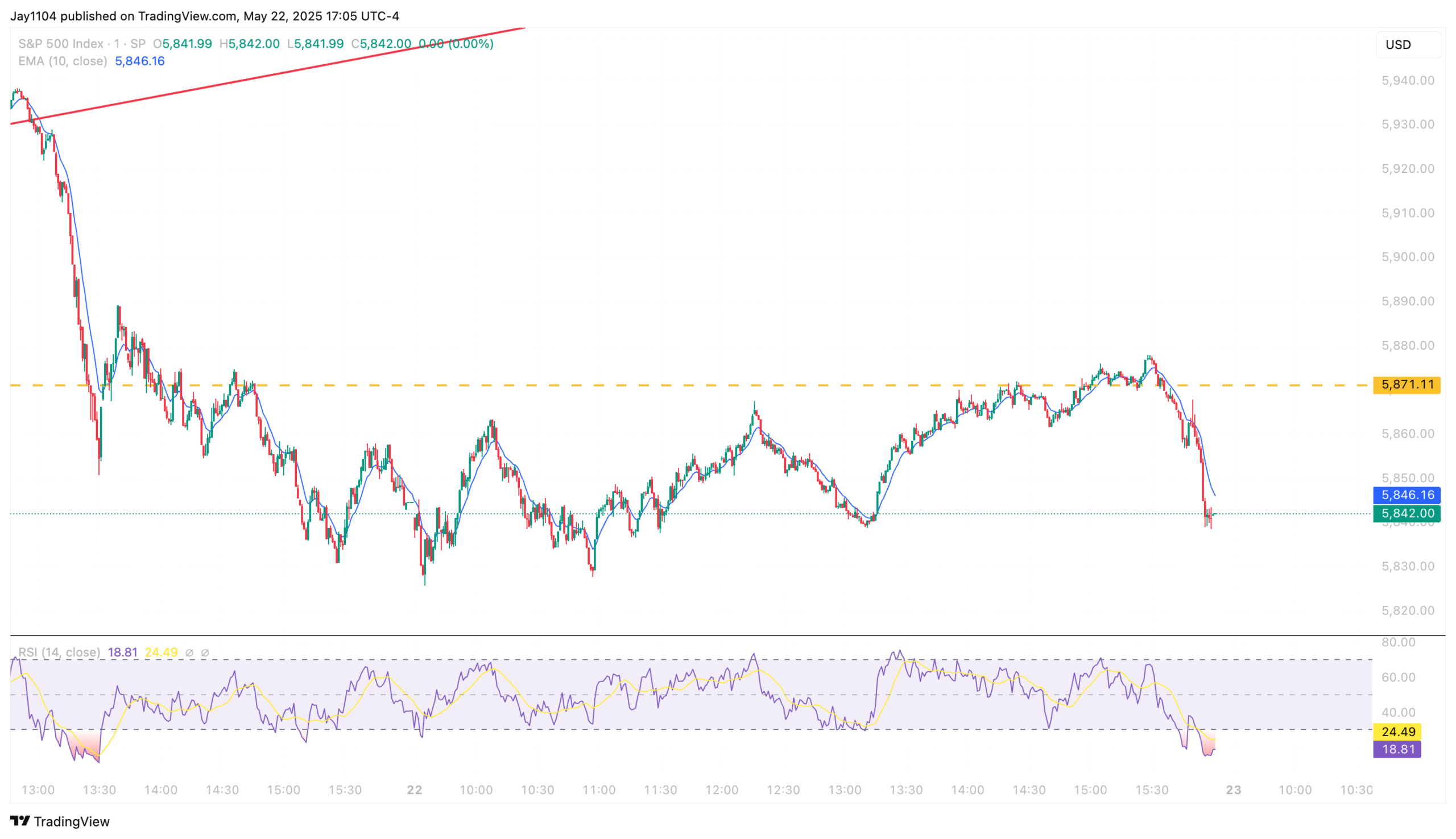Click the date 23 on time axis
1456x839 pixels.
tap(1233, 790)
